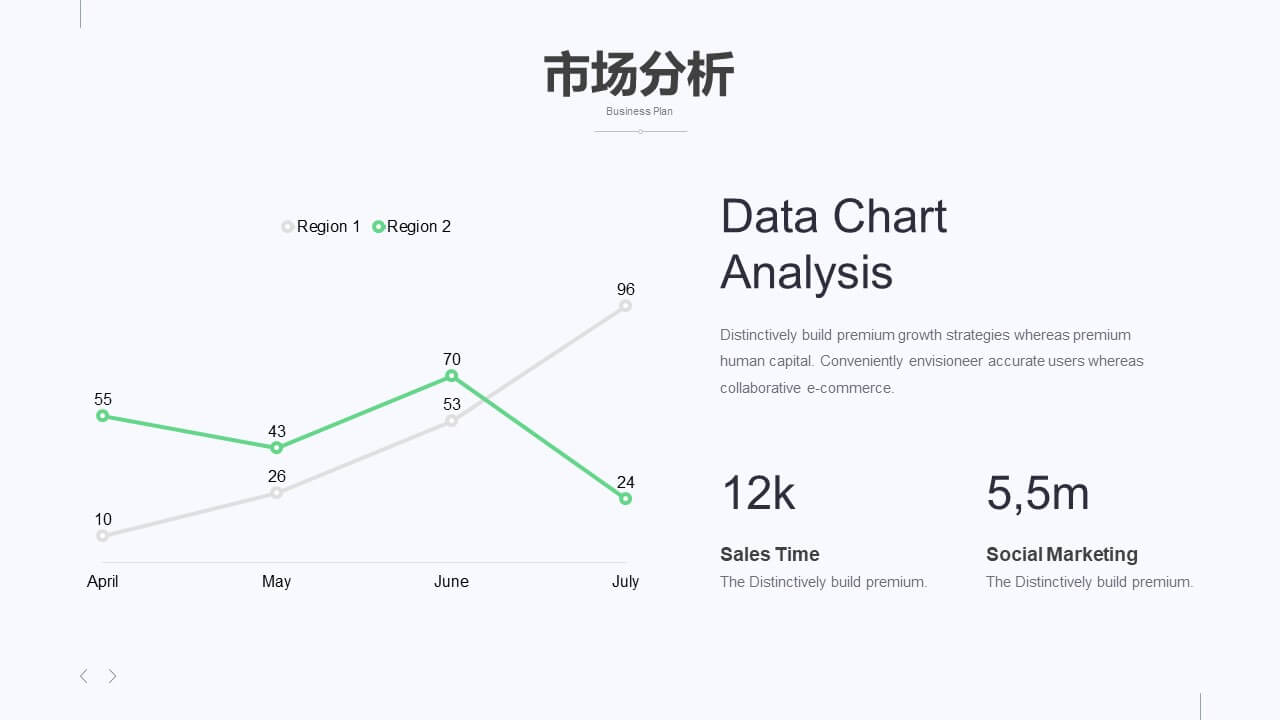
Task: Click the Region 2 legend label
Action: (419, 227)
